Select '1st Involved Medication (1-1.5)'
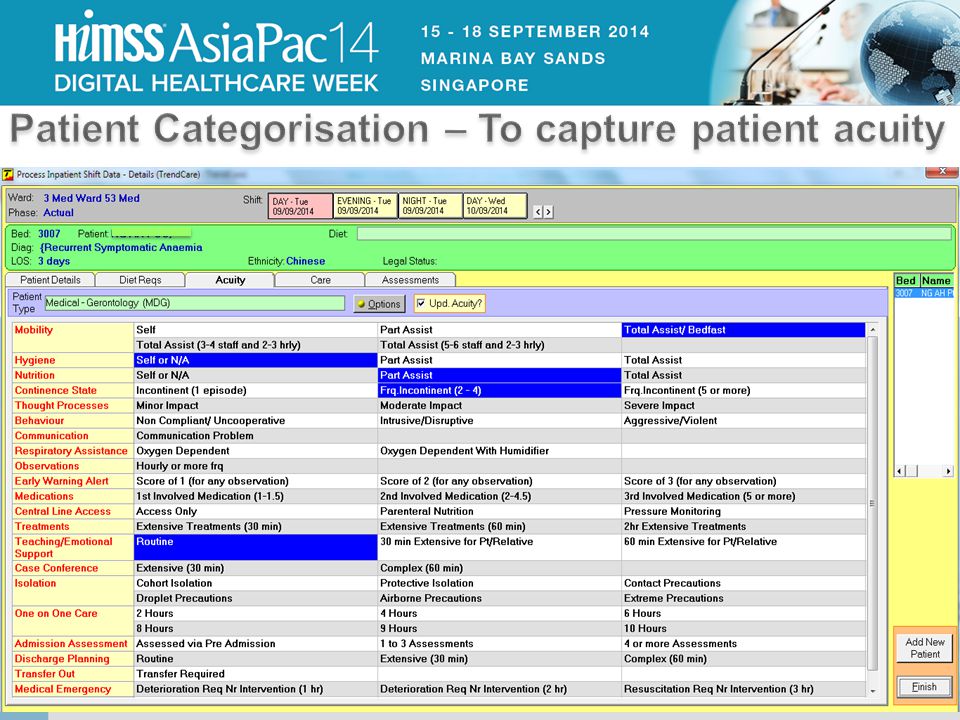 pos(256,497)
